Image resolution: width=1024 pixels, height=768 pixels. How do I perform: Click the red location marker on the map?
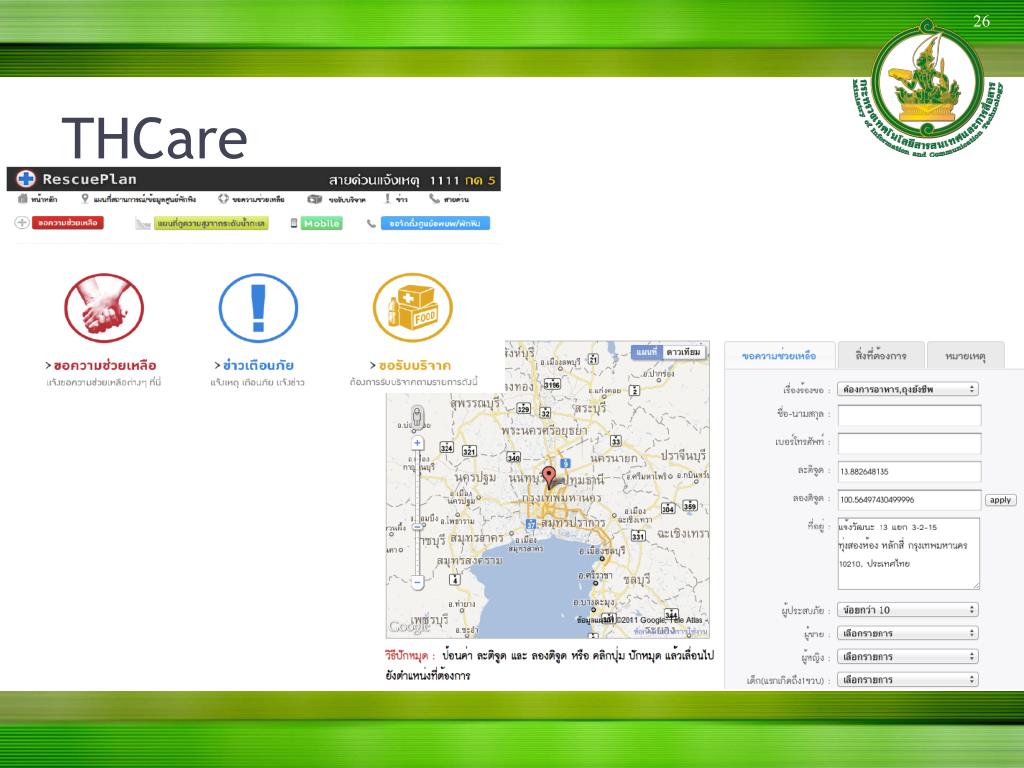[550, 477]
